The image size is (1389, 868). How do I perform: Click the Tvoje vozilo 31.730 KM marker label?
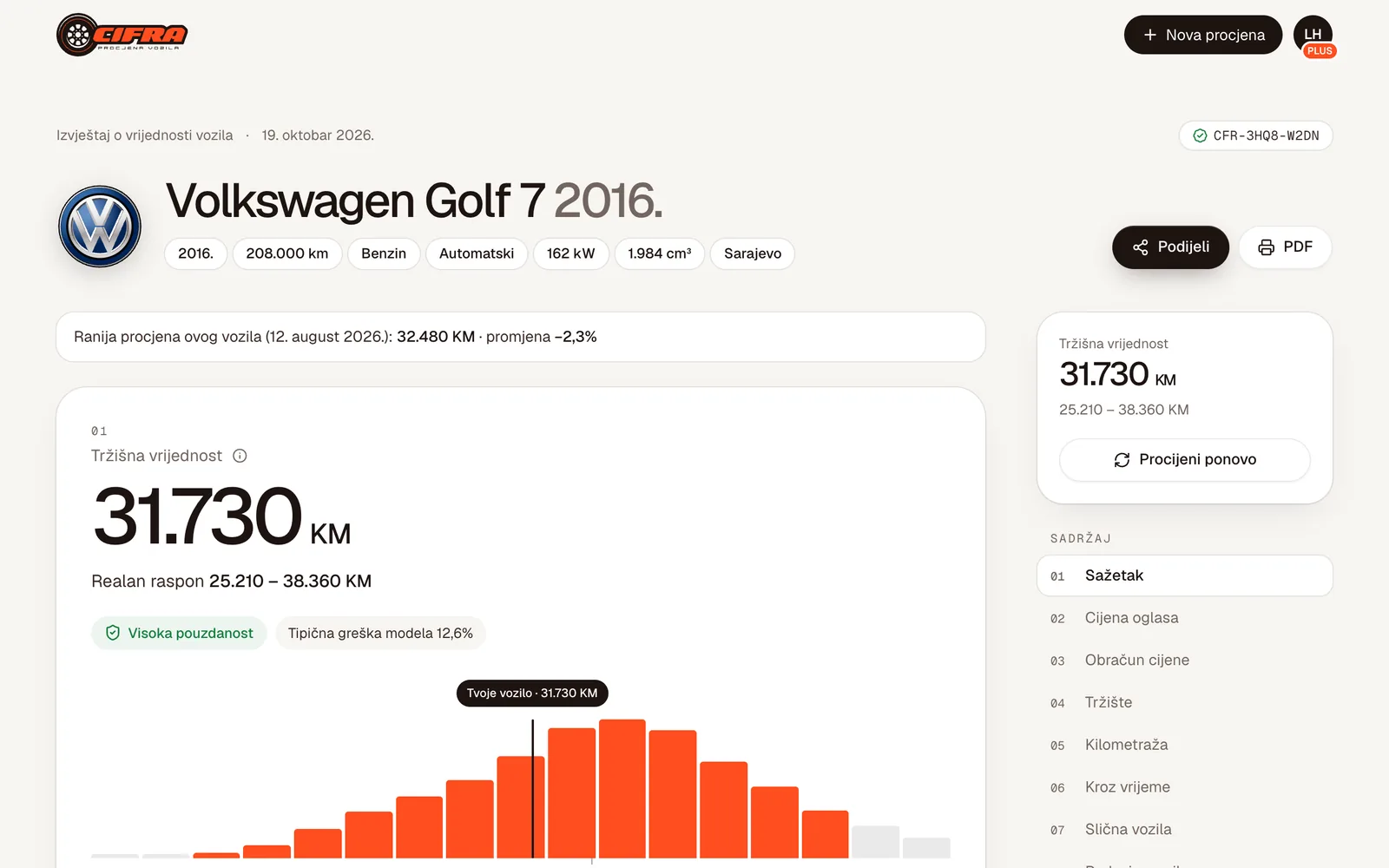(532, 694)
